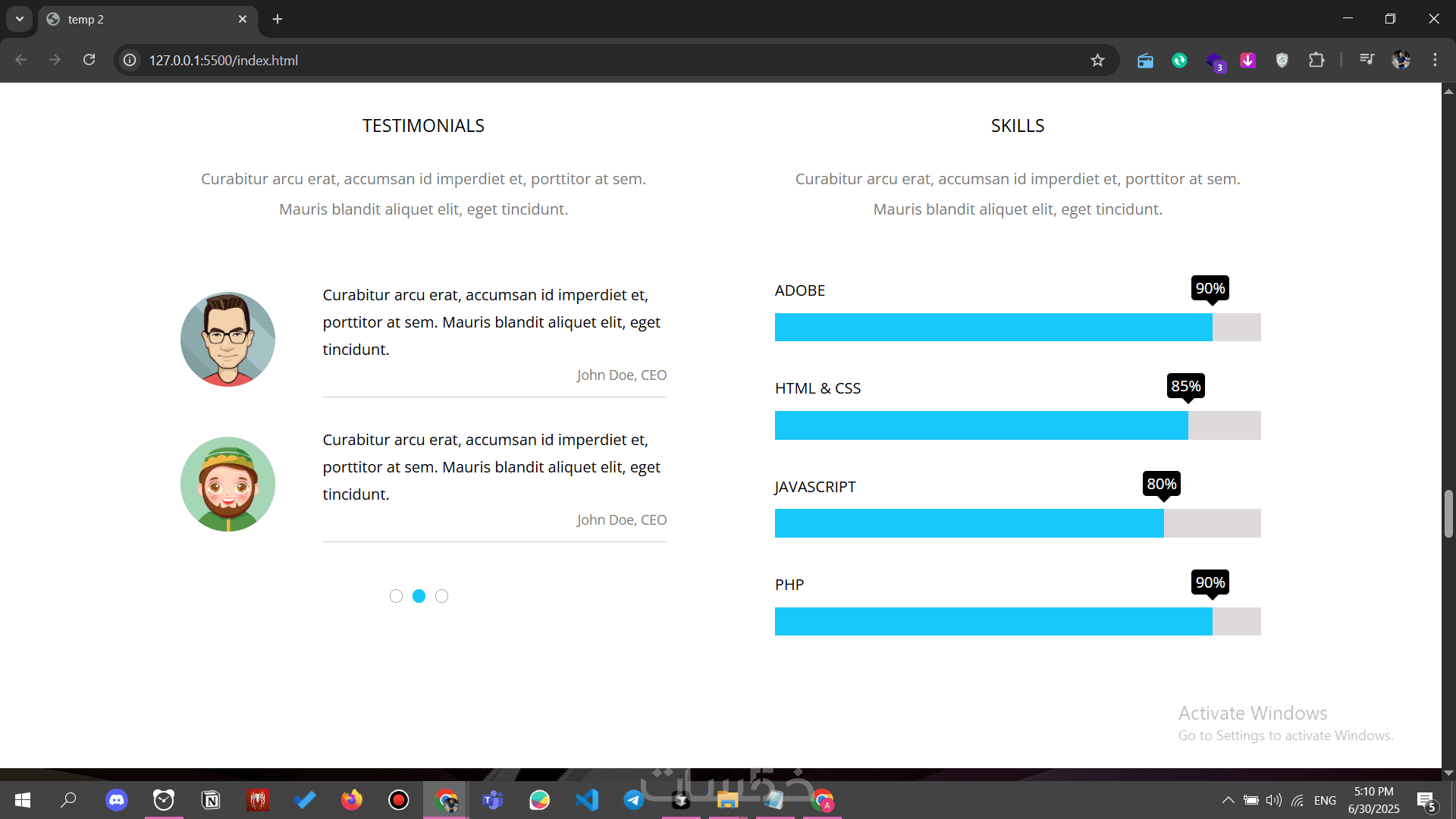This screenshot has width=1456, height=819.
Task: Show hidden system tray icons chevron
Action: pos(1228,800)
